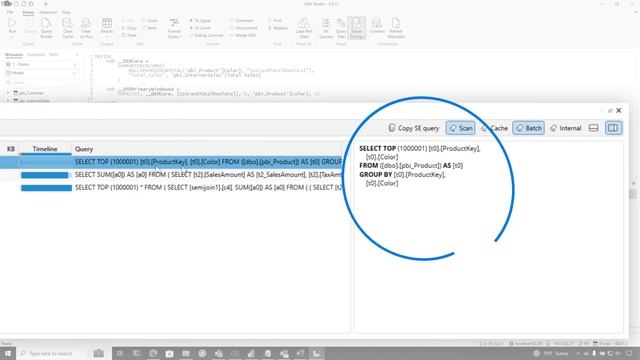Open the Model selector dropdown
Screen dimensions: 640x360
pyautogui.click(x=41, y=73)
